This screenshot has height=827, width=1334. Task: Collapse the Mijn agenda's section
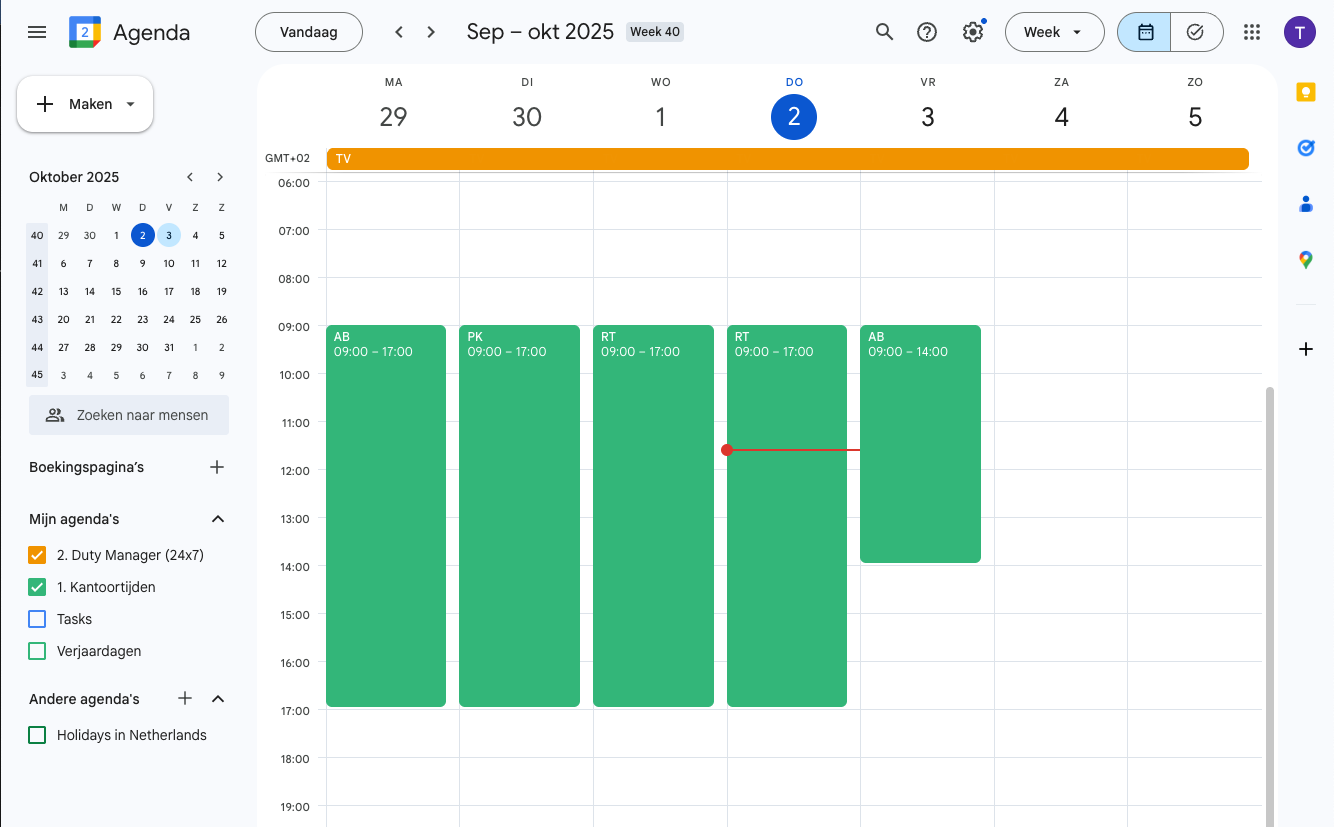218,519
